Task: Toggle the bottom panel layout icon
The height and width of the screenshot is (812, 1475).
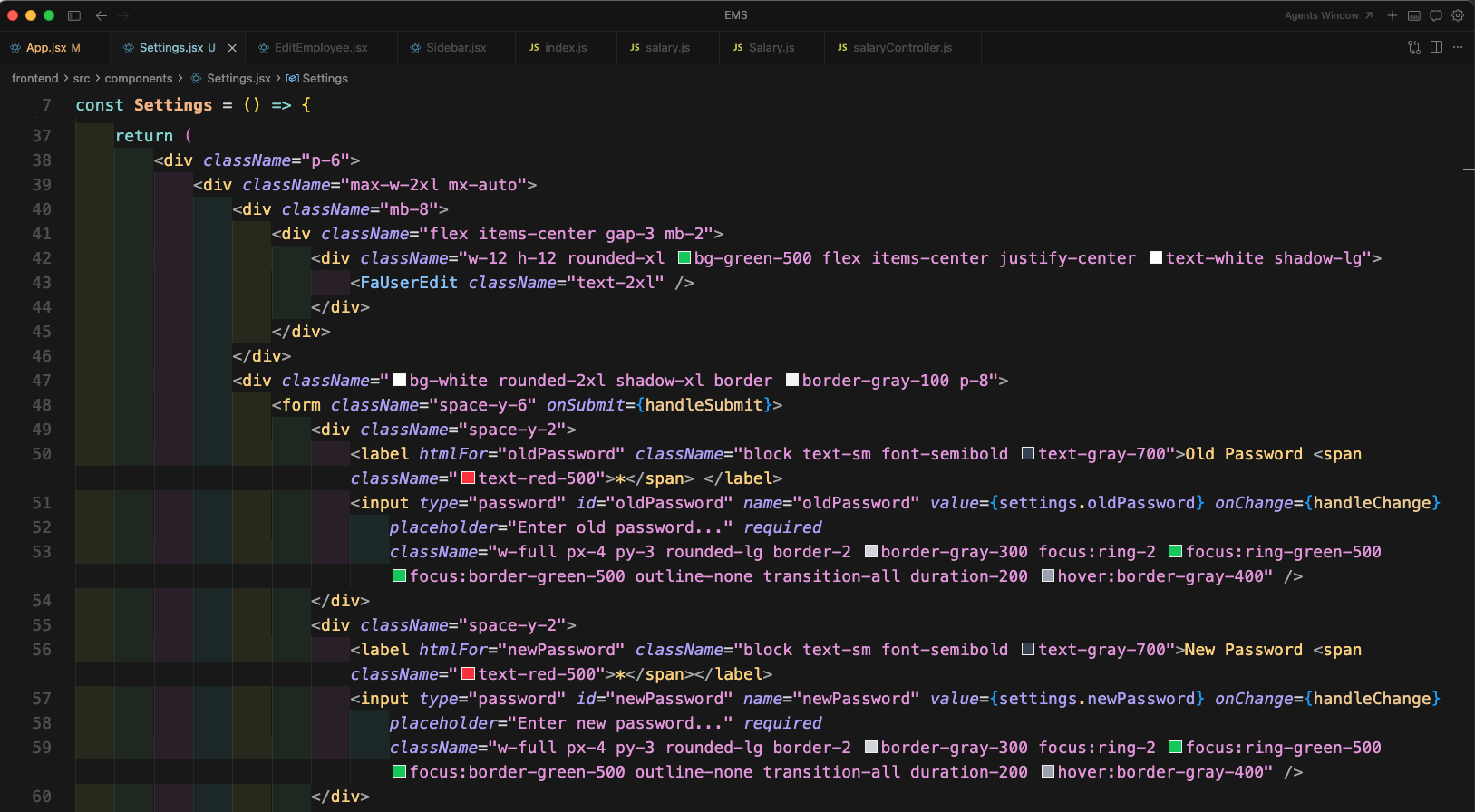Action: click(1414, 15)
